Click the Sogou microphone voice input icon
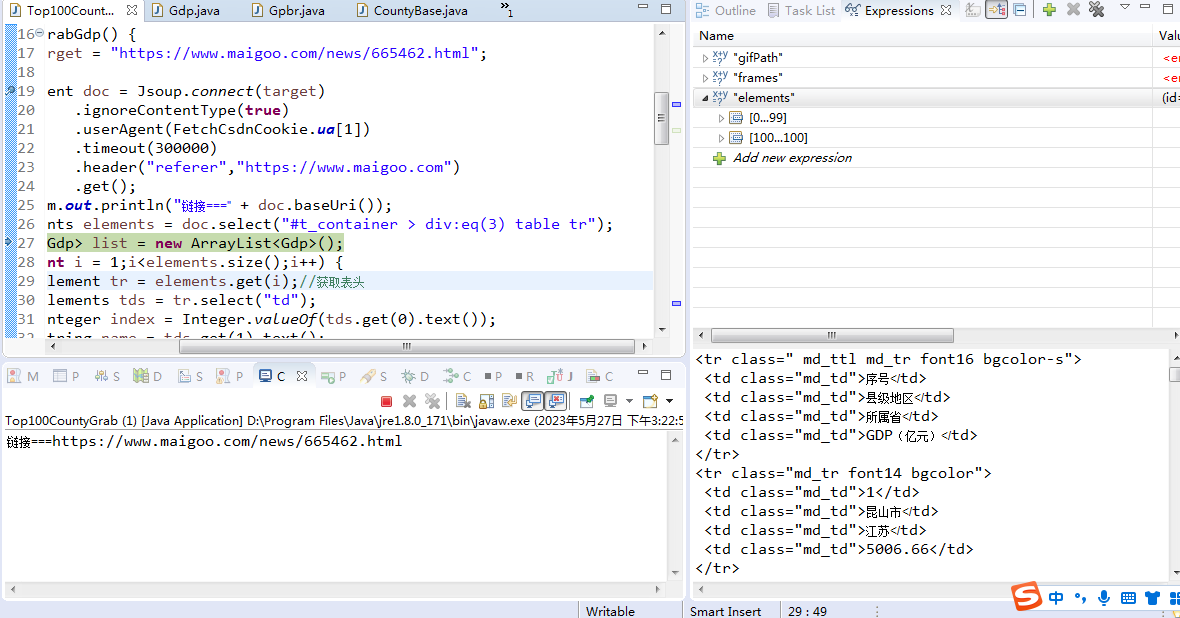The width and height of the screenshot is (1180, 618). (x=1104, y=598)
